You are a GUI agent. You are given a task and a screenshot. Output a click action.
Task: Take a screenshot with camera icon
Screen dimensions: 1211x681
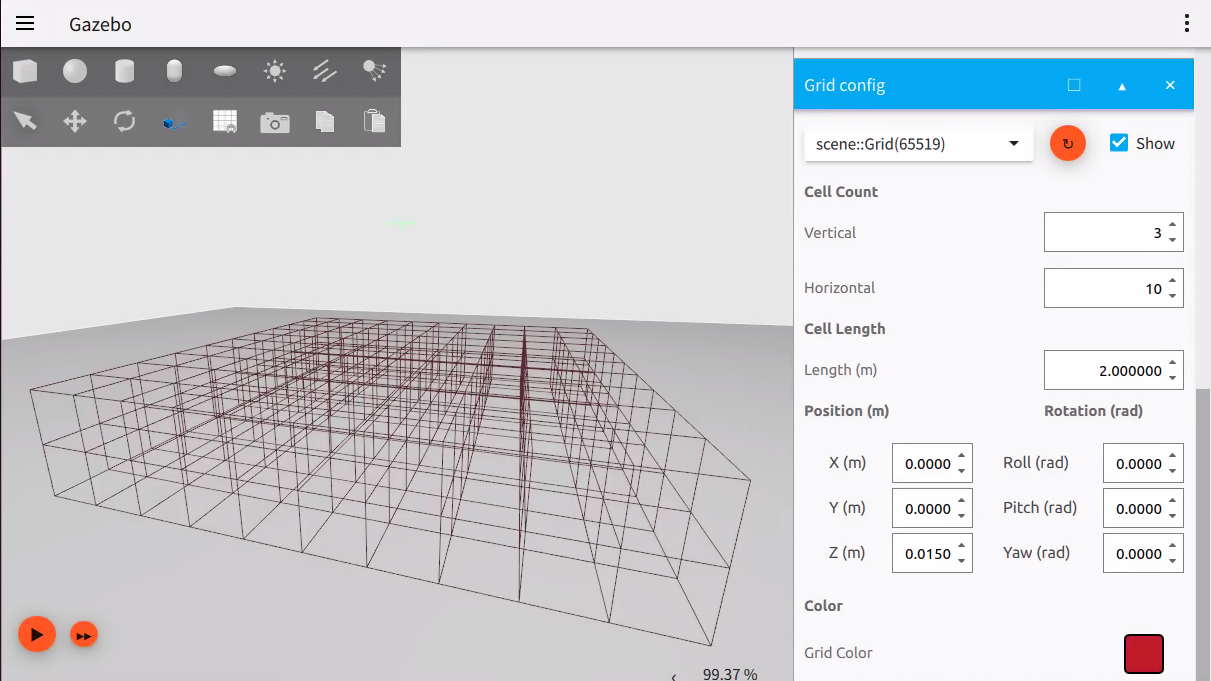[x=275, y=122]
